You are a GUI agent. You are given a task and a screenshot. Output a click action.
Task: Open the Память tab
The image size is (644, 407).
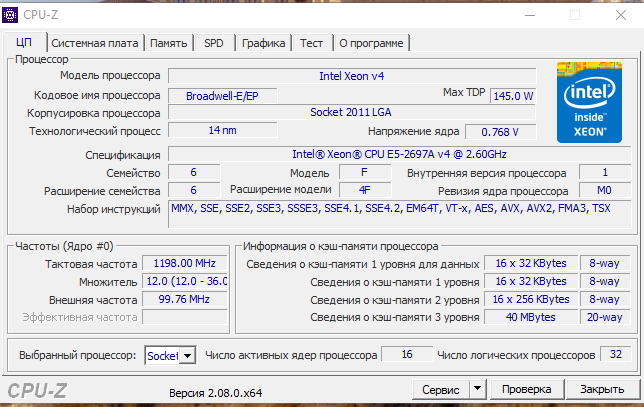[x=169, y=43]
